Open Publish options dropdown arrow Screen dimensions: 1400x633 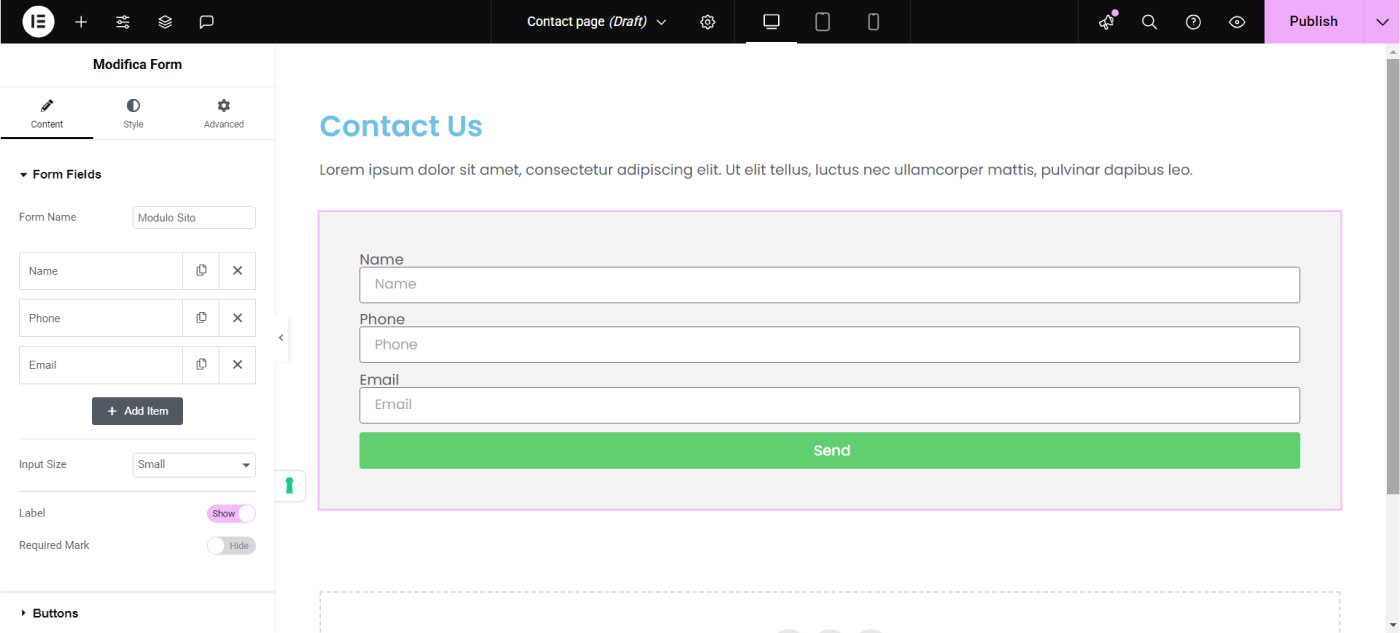1381,22
